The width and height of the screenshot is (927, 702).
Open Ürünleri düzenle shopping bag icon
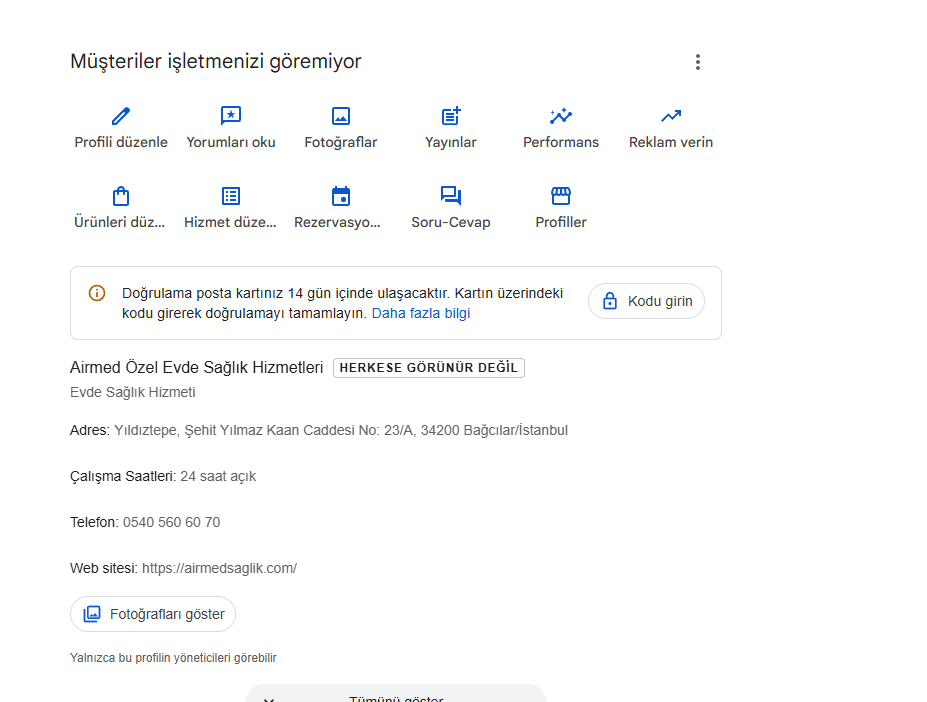[121, 196]
